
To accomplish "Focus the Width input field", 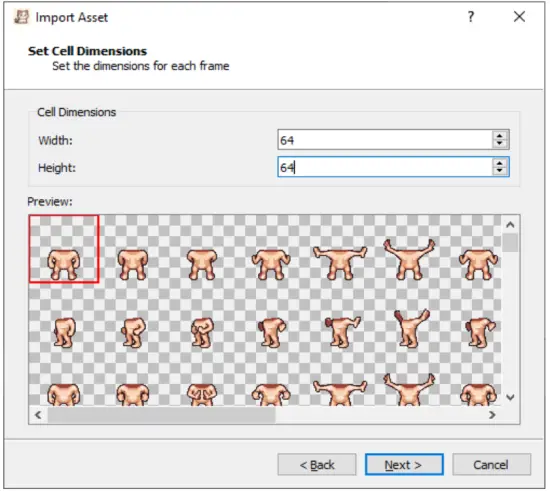I will 385,140.
